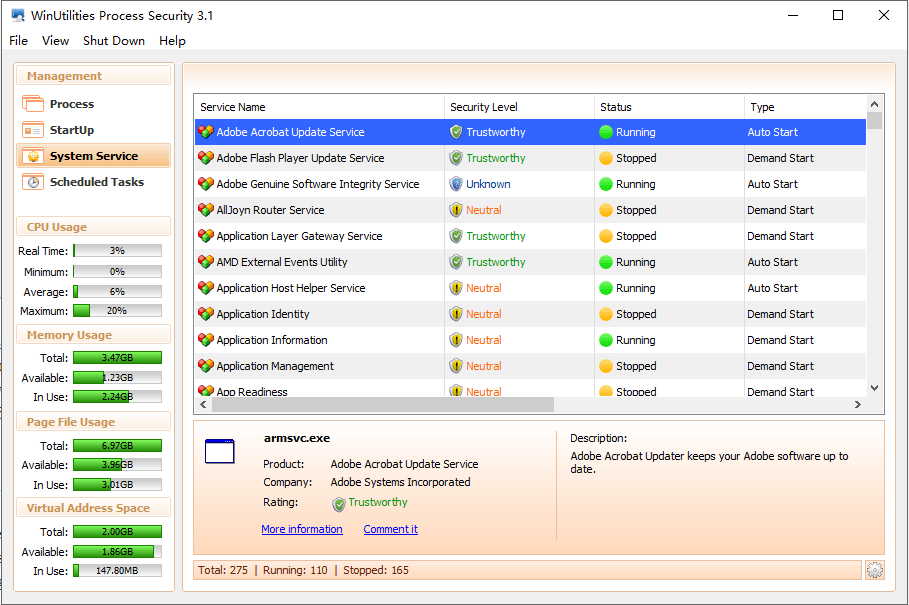Click the System Service gear icon
This screenshot has height=605, width=909.
click(x=33, y=156)
